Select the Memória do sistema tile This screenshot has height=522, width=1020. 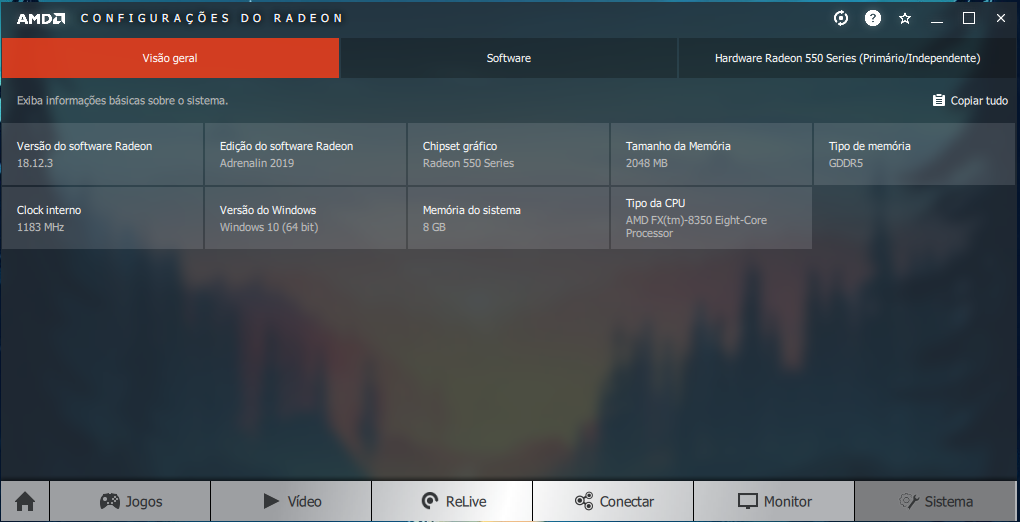click(x=508, y=218)
